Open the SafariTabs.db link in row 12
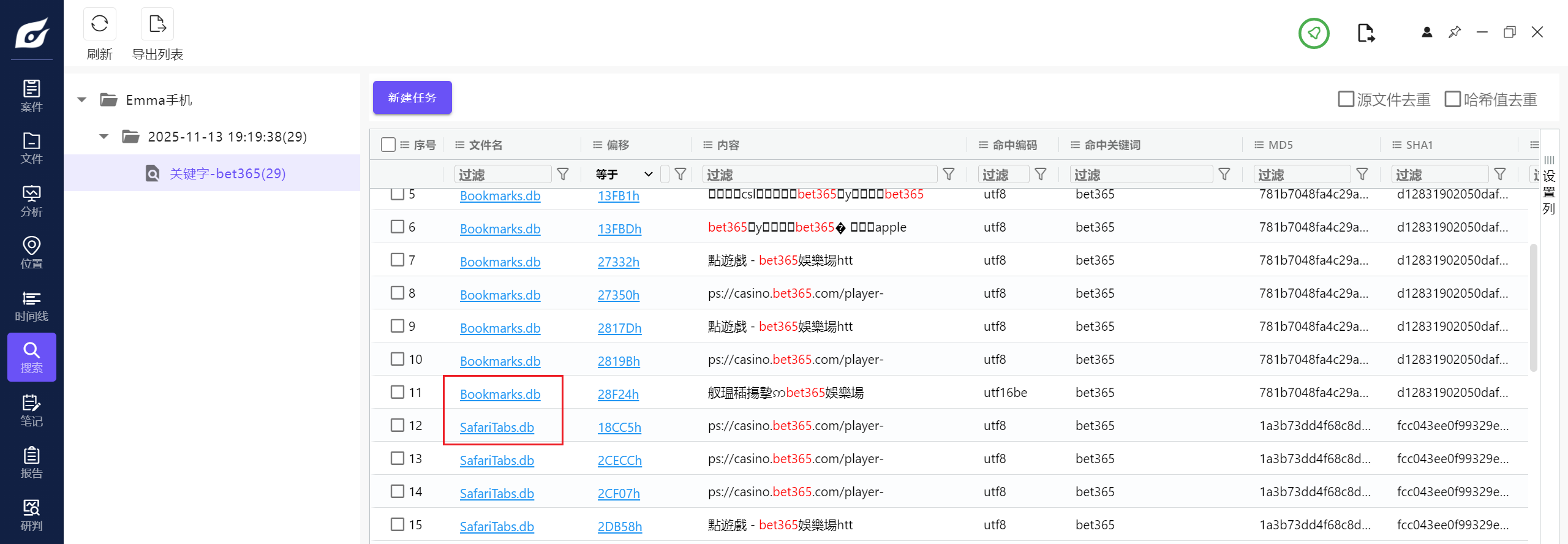This screenshot has height=544, width=1568. pyautogui.click(x=497, y=427)
